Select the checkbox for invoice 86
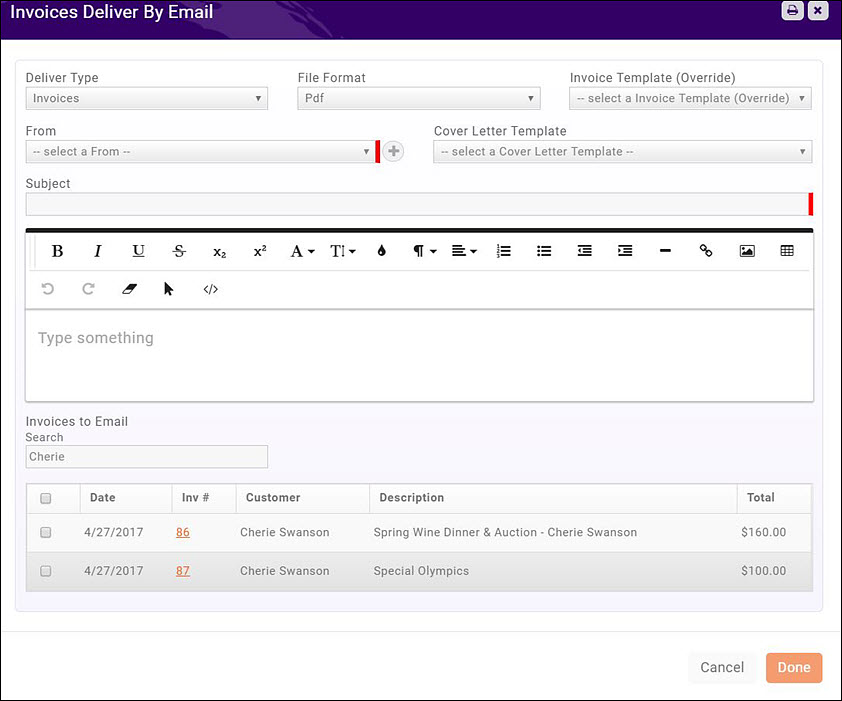 tap(45, 532)
